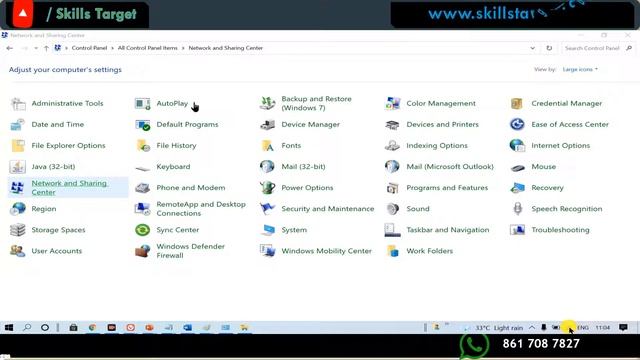
Task: Go back with the Back arrow
Action: pos(10,48)
